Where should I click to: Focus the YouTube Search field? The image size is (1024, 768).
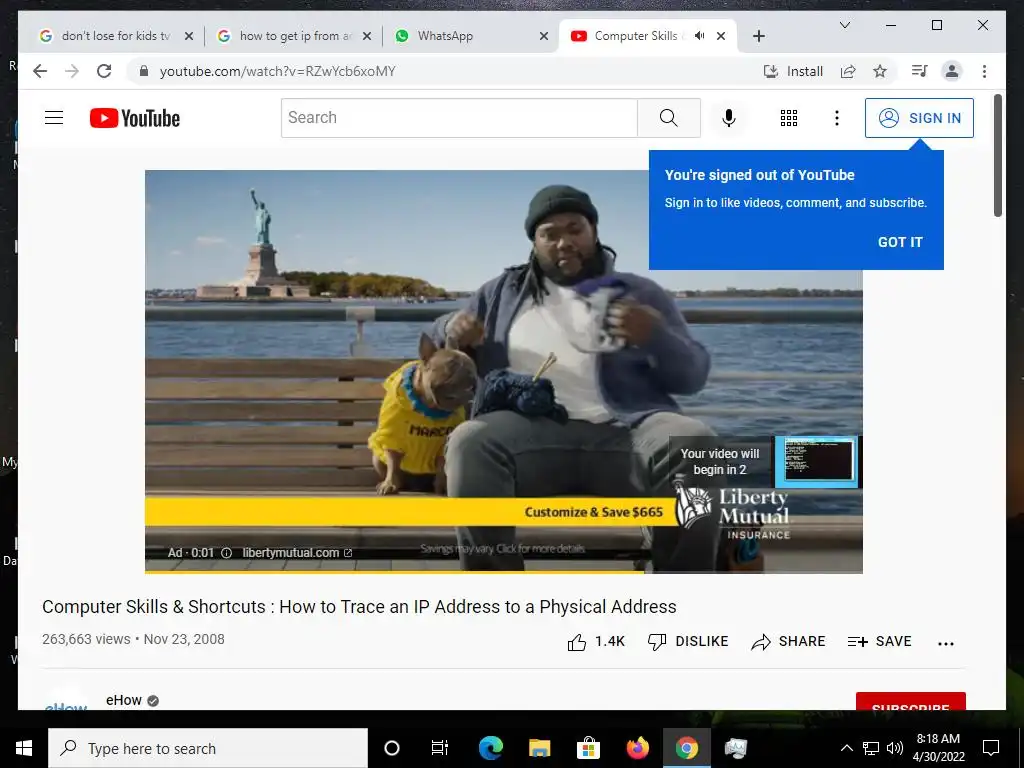click(x=459, y=118)
